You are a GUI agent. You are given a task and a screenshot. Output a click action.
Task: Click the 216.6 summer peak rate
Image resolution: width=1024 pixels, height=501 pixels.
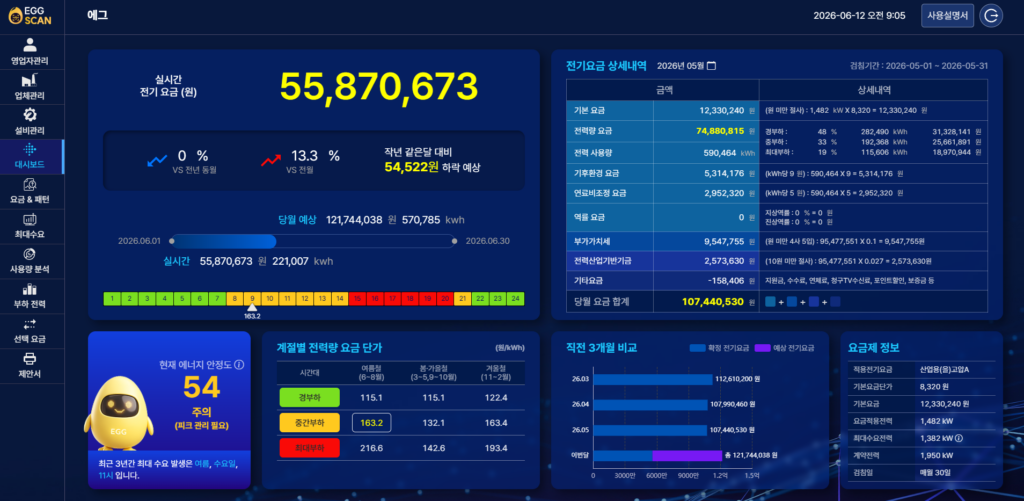[x=372, y=448]
